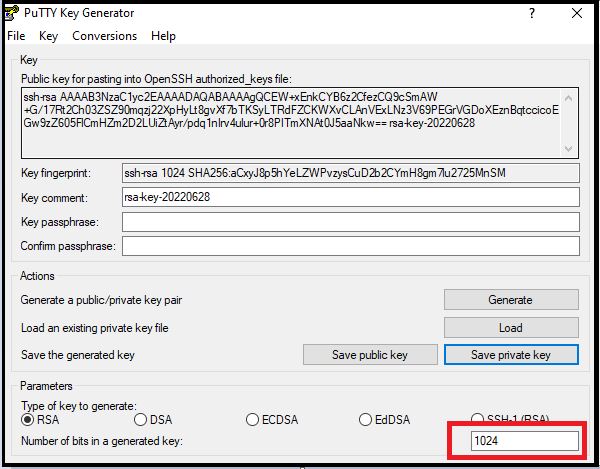This screenshot has width=600, height=469.
Task: Click Save public key button
Action: click(x=370, y=355)
